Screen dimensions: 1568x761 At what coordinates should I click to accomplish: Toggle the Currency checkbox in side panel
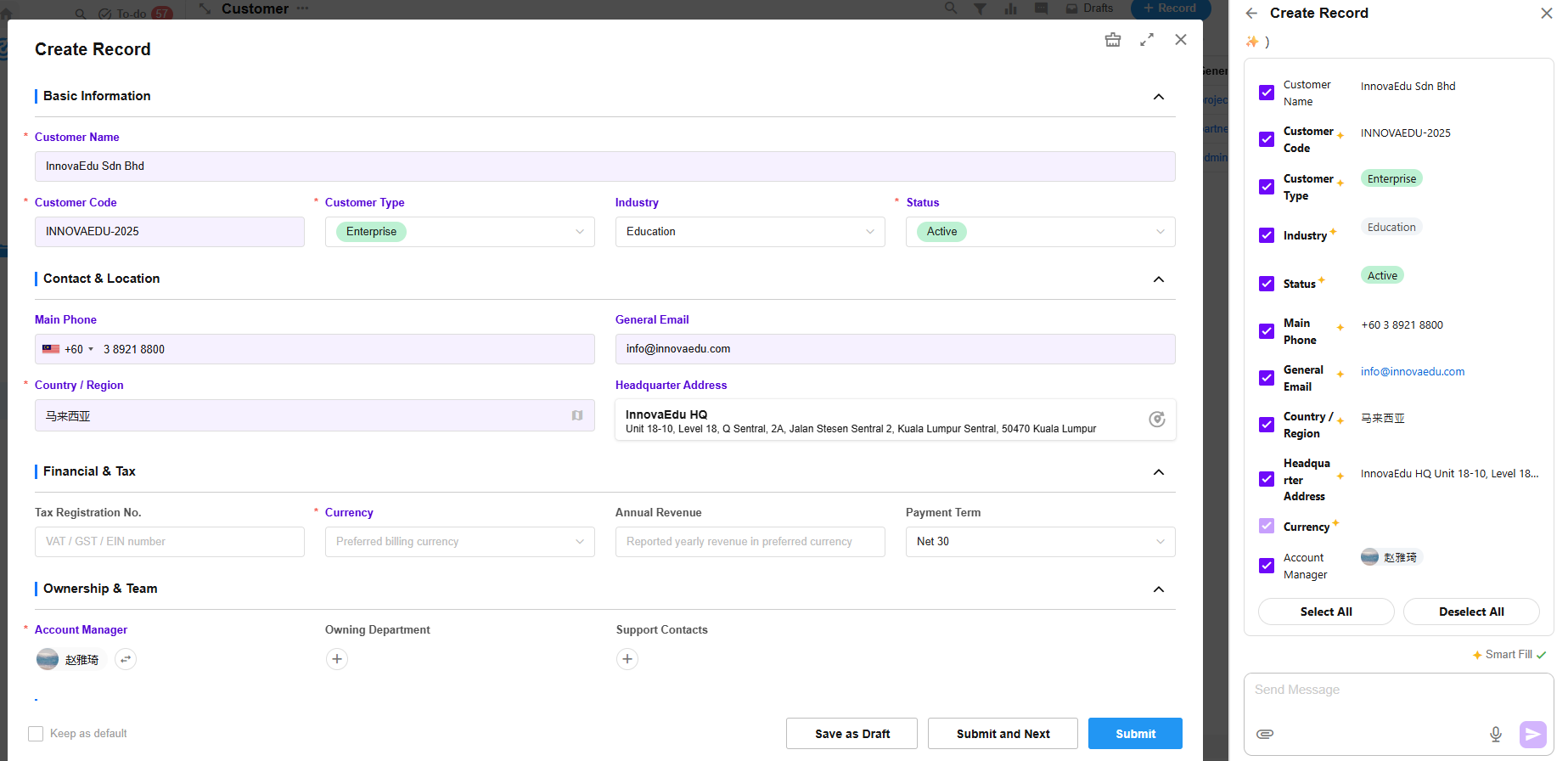click(1267, 526)
